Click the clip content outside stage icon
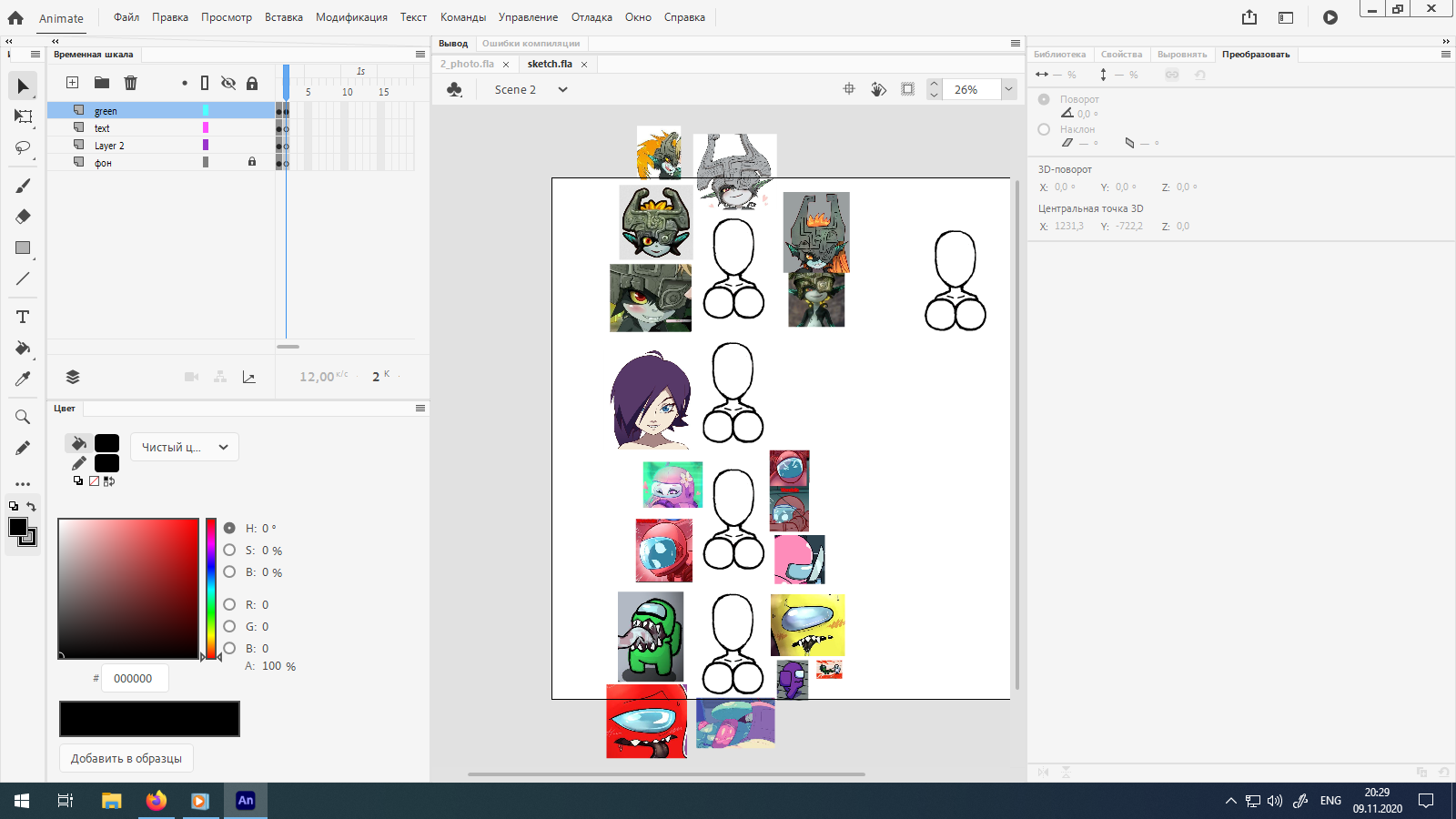The image size is (1456, 819). pos(907,89)
